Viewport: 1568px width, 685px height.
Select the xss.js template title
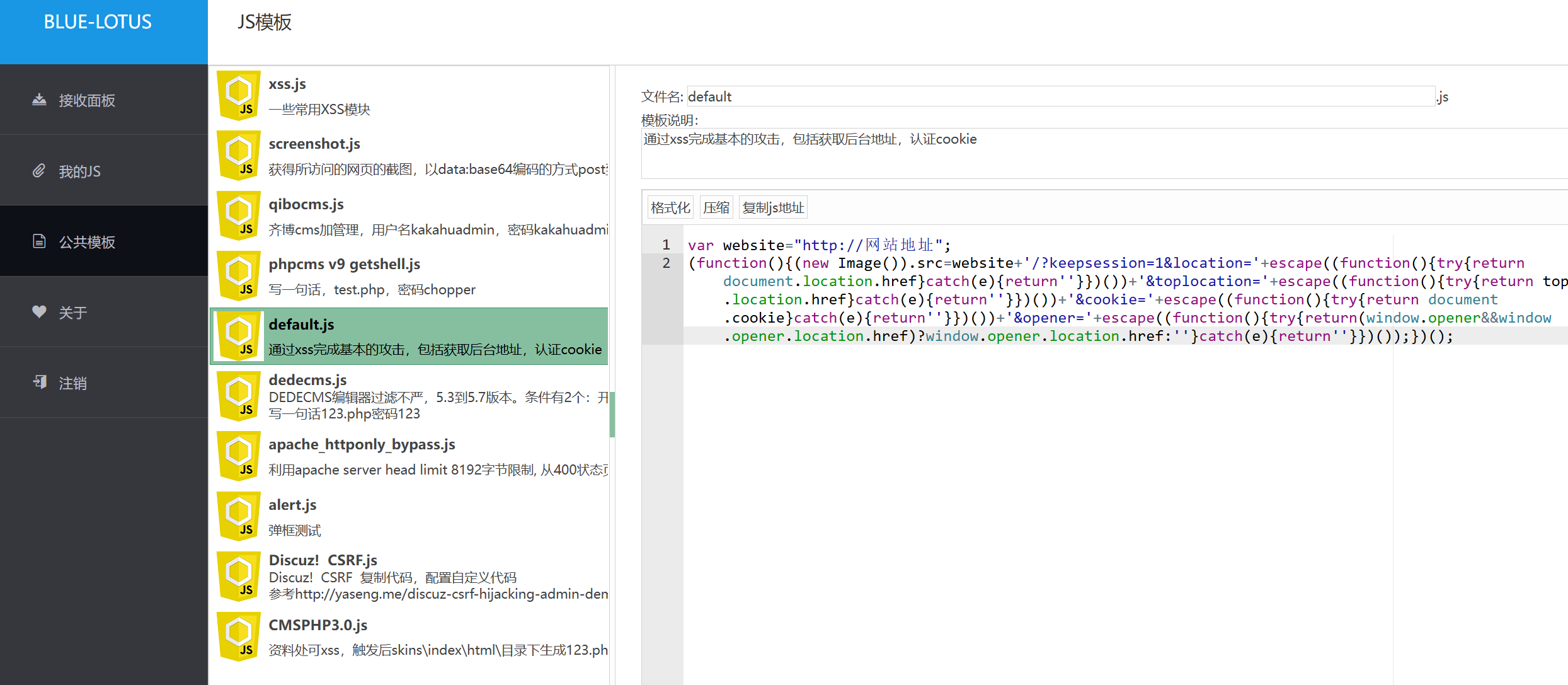pyautogui.click(x=287, y=84)
